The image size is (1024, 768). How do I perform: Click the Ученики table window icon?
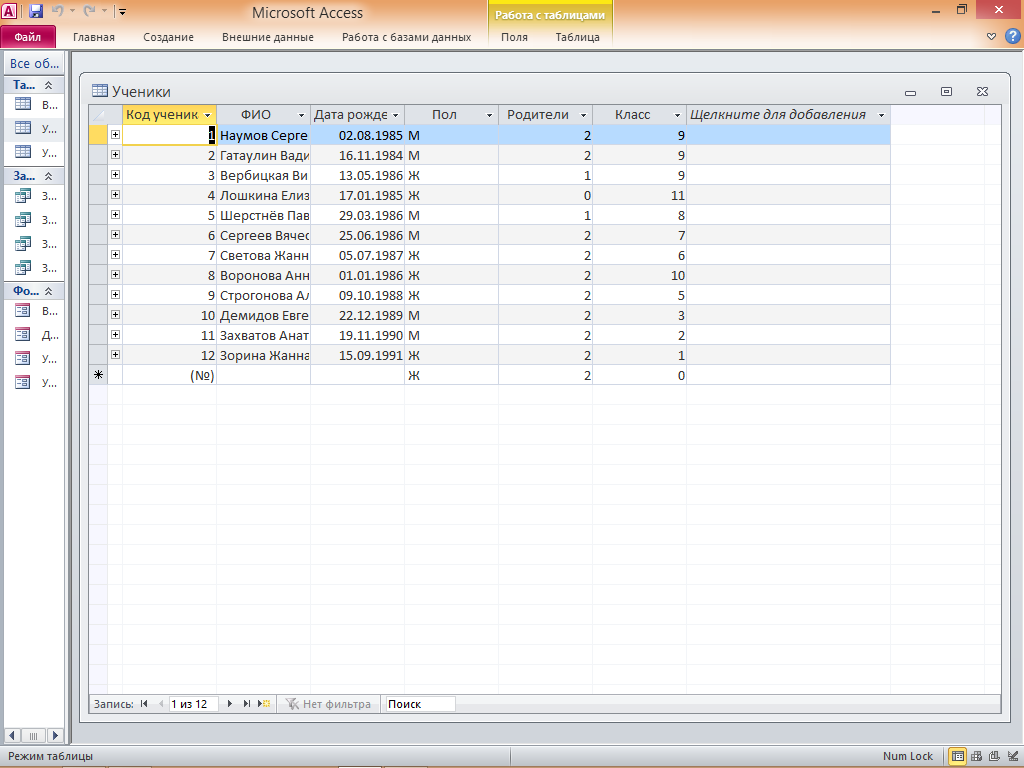(99, 91)
